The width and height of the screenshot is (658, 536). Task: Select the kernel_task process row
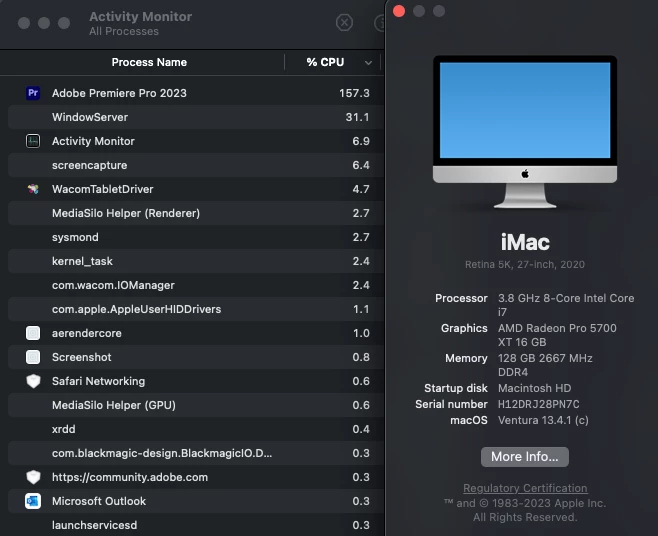point(196,261)
